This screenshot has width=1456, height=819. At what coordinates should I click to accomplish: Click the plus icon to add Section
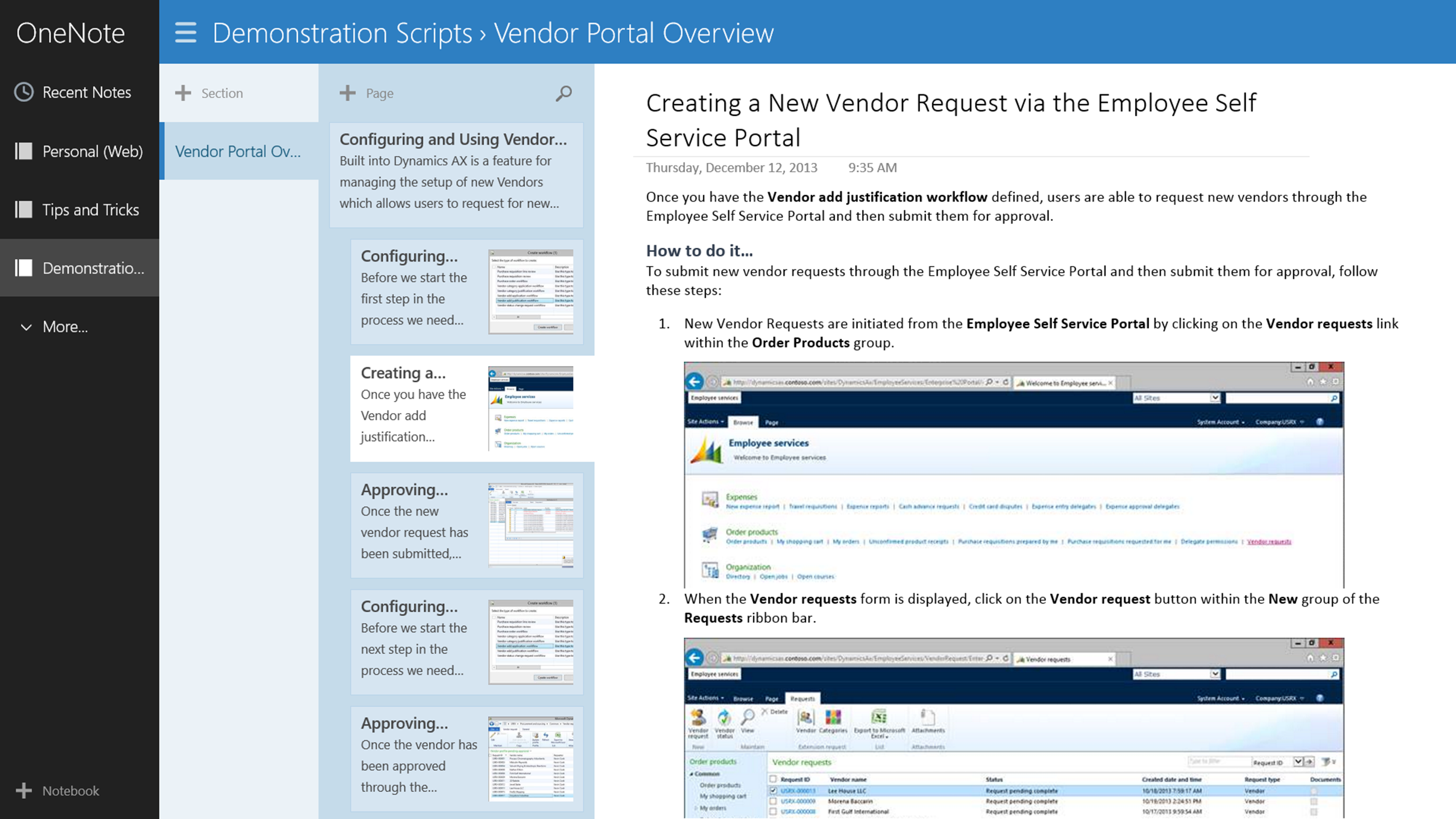coord(183,93)
